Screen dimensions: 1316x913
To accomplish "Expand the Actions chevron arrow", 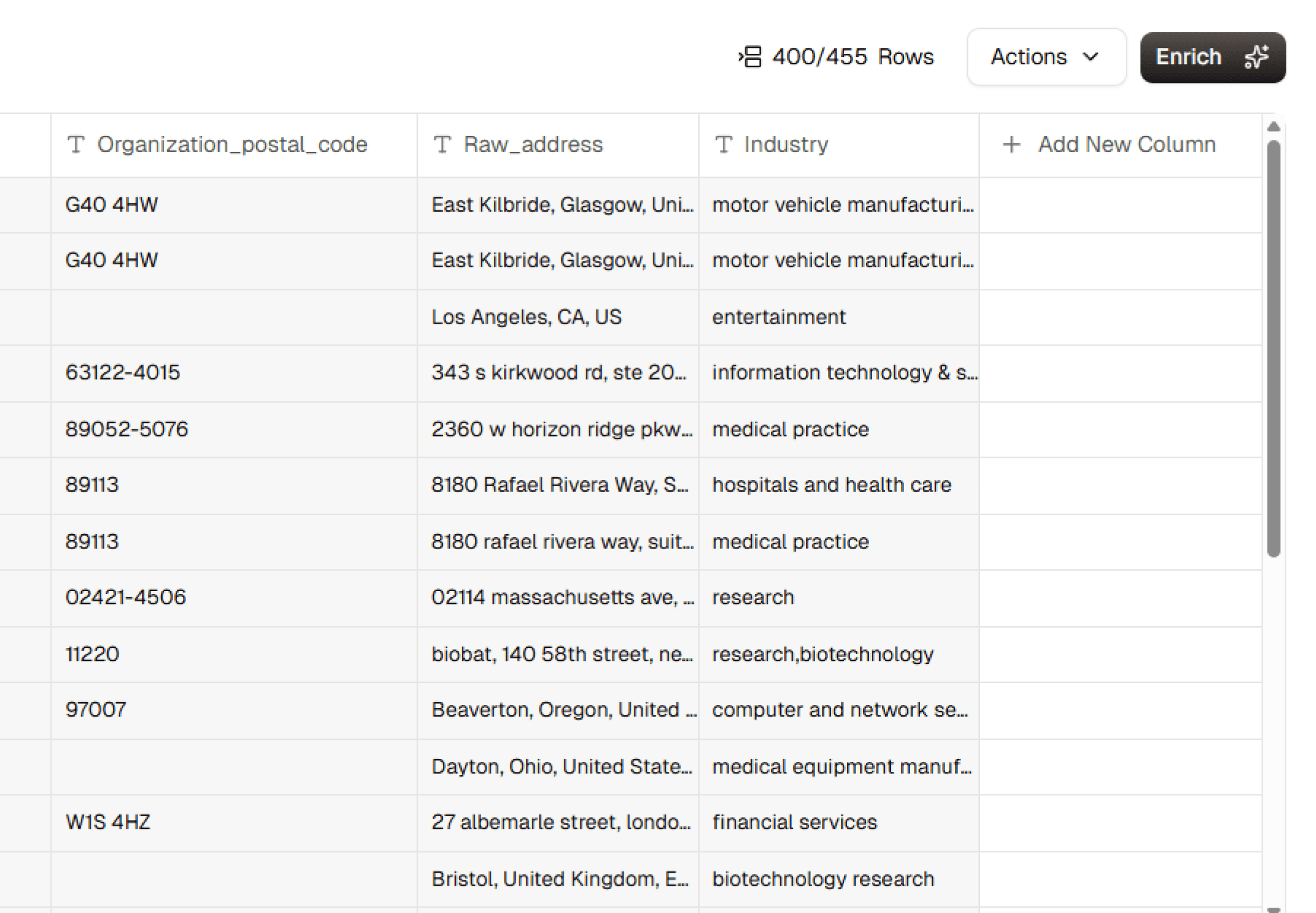I will 1091,57.
